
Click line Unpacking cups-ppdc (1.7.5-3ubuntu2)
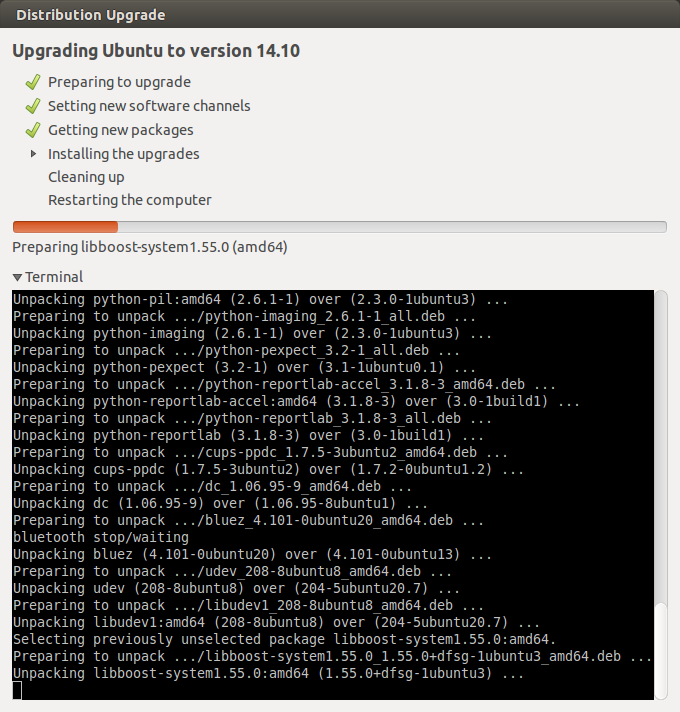(x=268, y=470)
